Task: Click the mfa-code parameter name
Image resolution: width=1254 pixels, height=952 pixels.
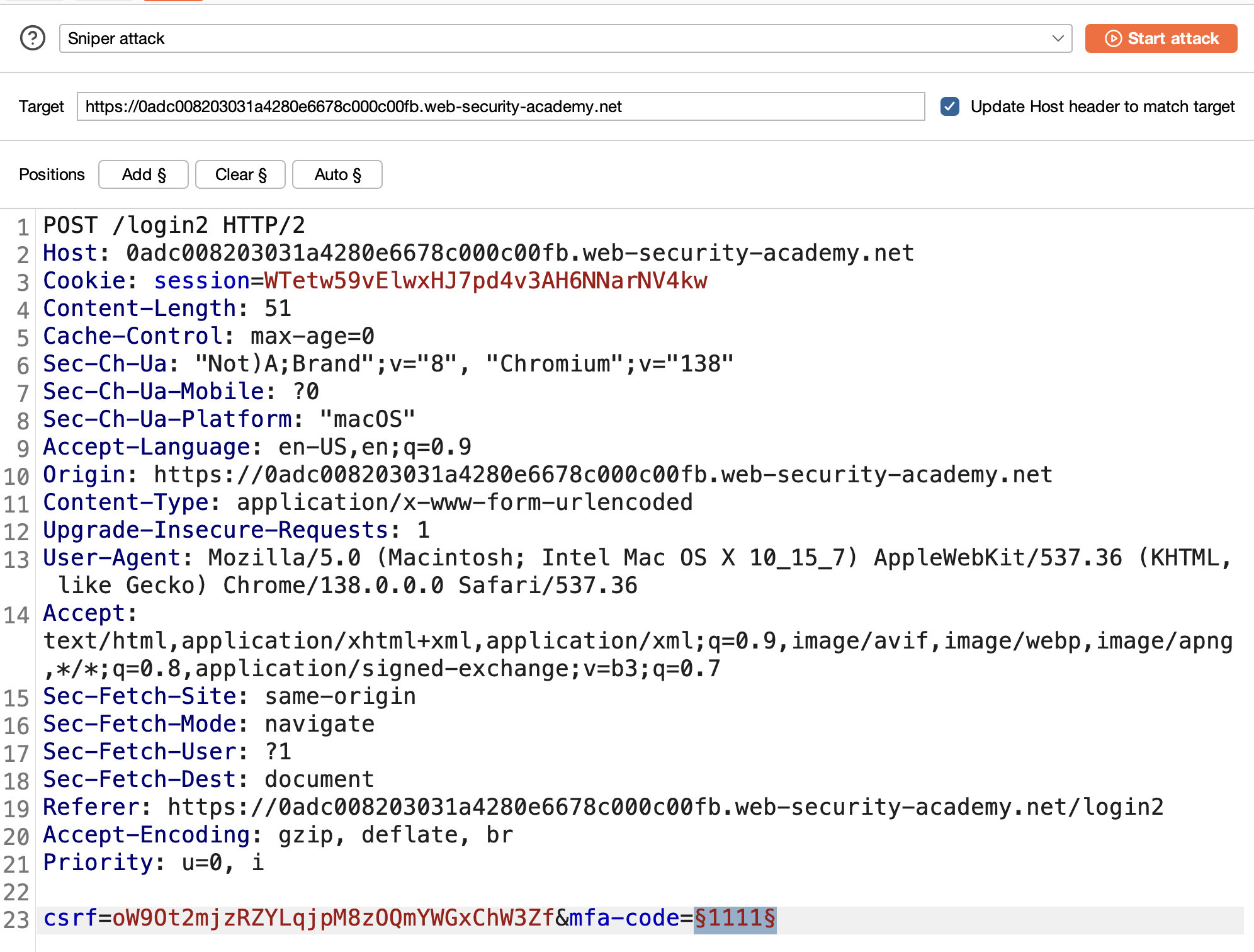Action: 624,918
